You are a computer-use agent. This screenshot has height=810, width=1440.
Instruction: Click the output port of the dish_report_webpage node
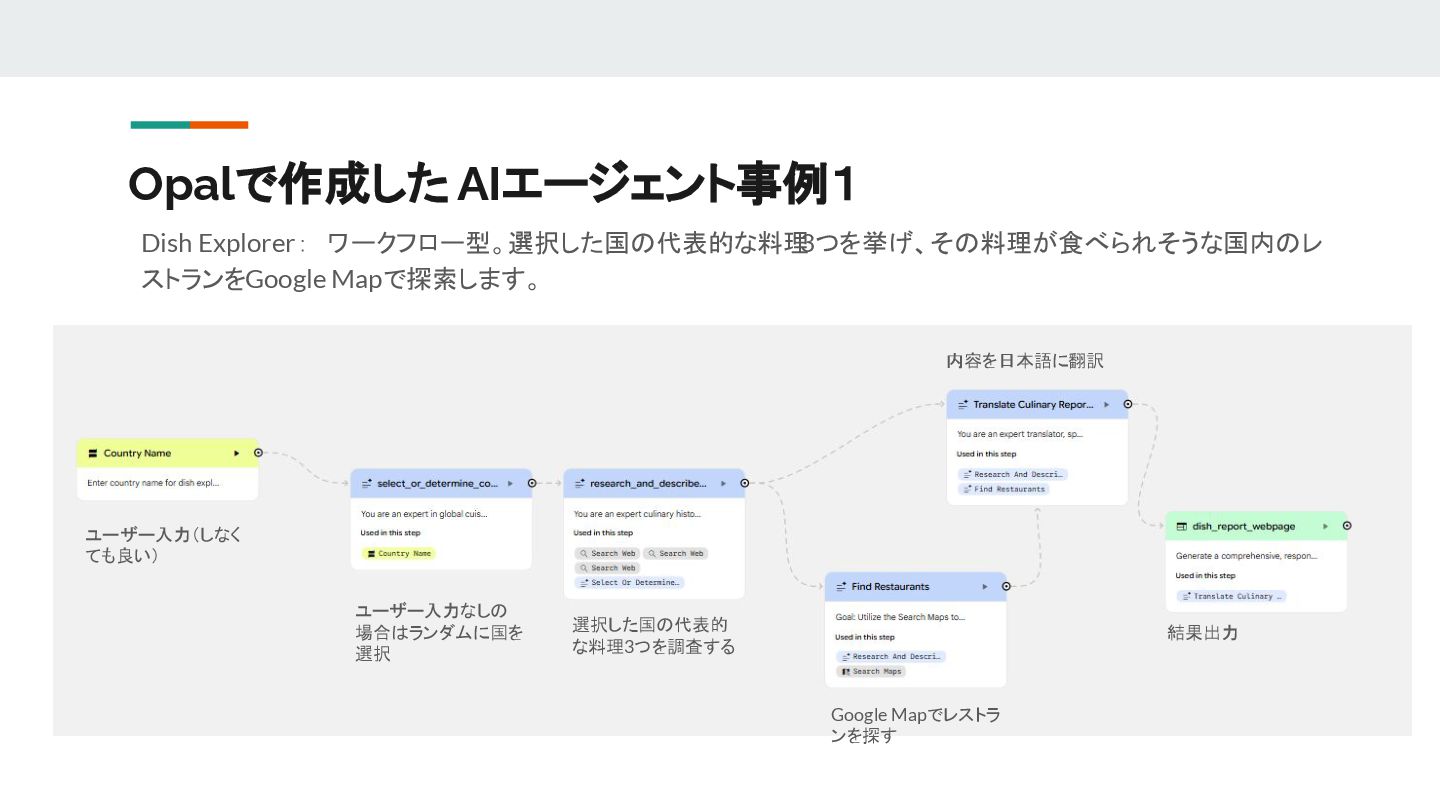click(1347, 526)
